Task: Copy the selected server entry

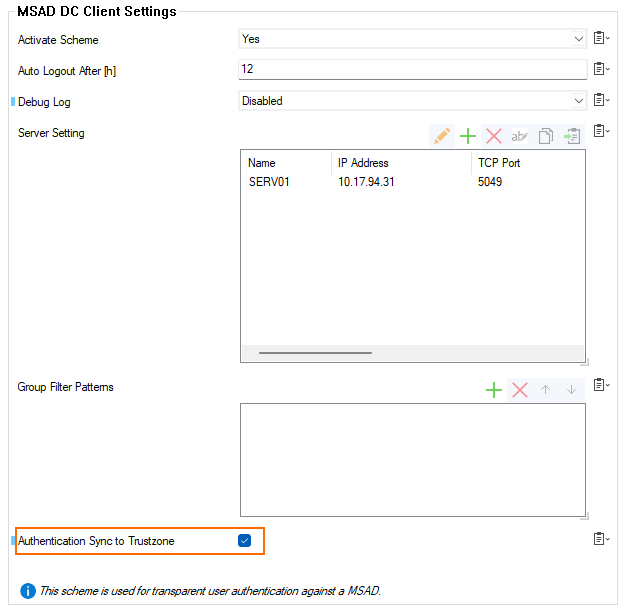Action: coord(545,136)
